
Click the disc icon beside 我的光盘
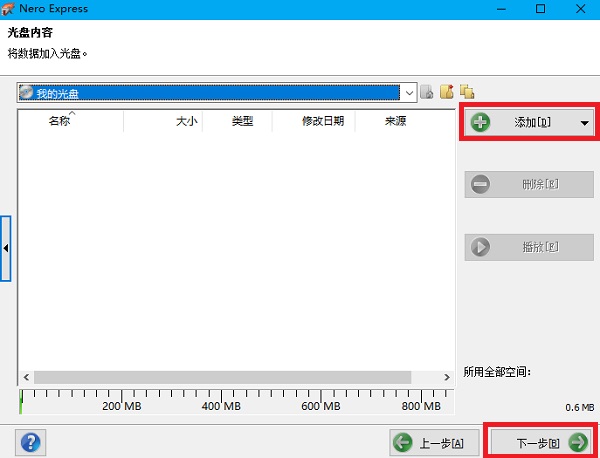pyautogui.click(x=26, y=93)
